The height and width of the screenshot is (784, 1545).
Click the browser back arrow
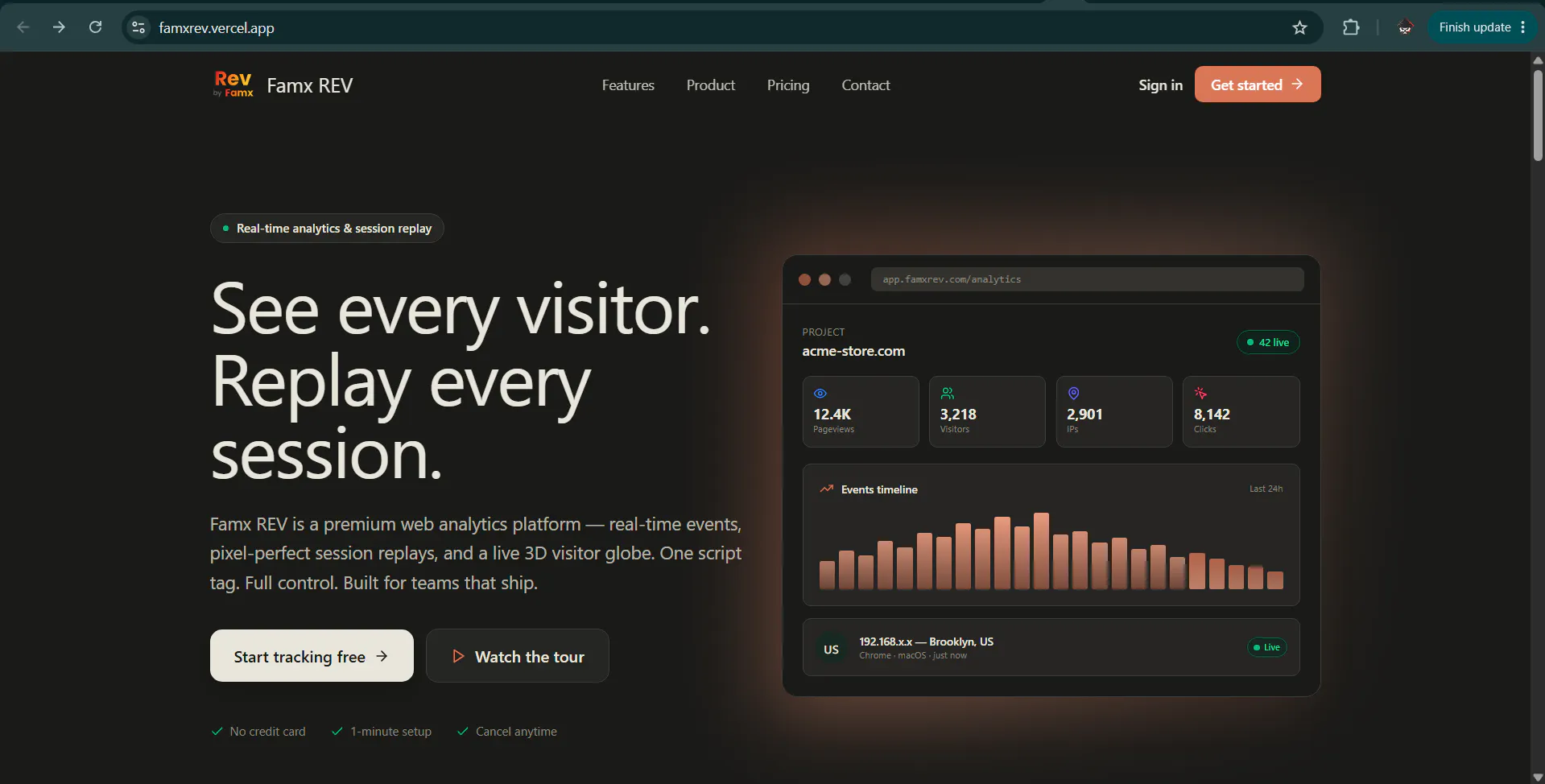pyautogui.click(x=23, y=27)
